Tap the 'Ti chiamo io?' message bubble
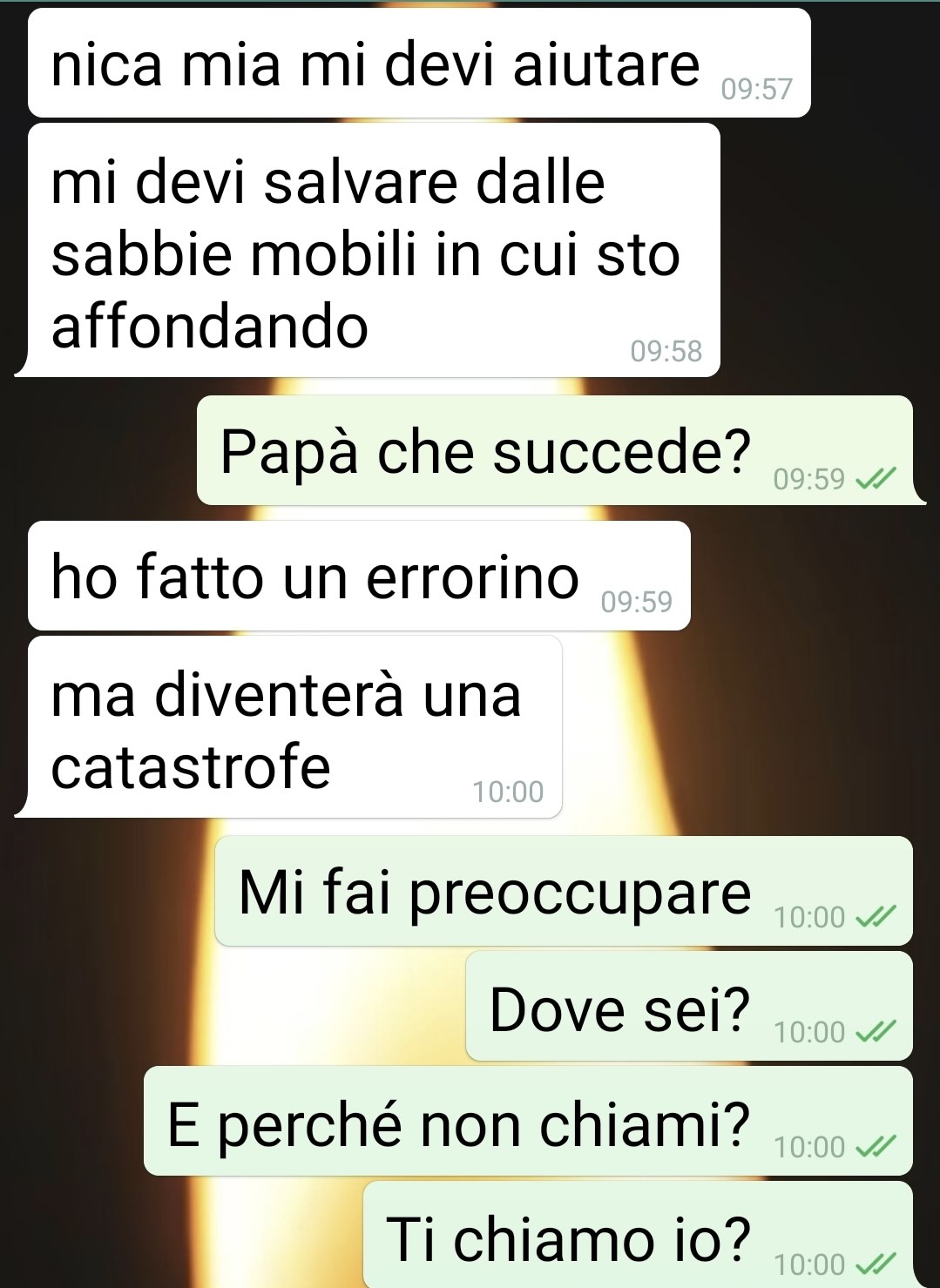Screen dimensions: 940x1288 tap(638, 1235)
